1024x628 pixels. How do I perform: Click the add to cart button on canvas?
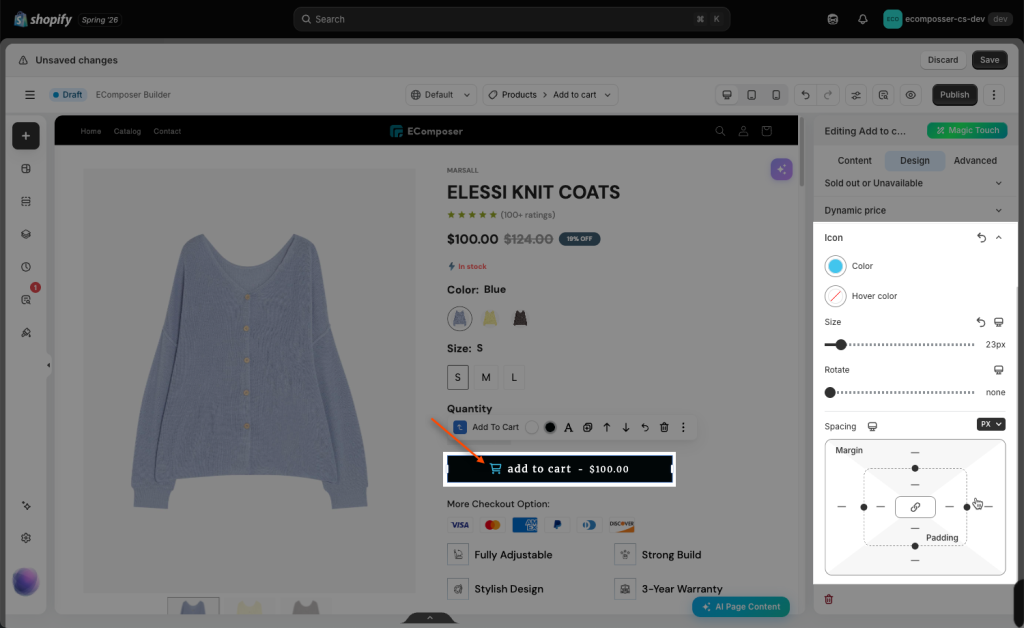click(x=560, y=469)
